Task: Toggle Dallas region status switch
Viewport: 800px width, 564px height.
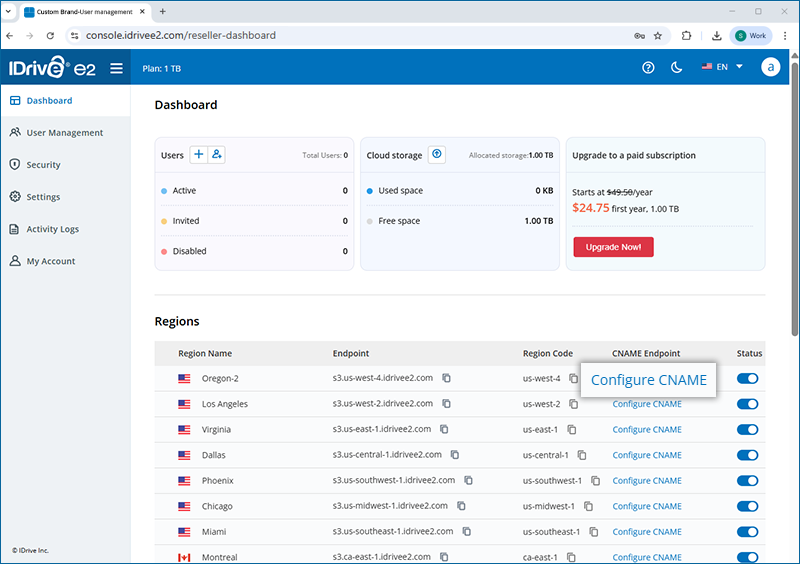Action: click(747, 455)
